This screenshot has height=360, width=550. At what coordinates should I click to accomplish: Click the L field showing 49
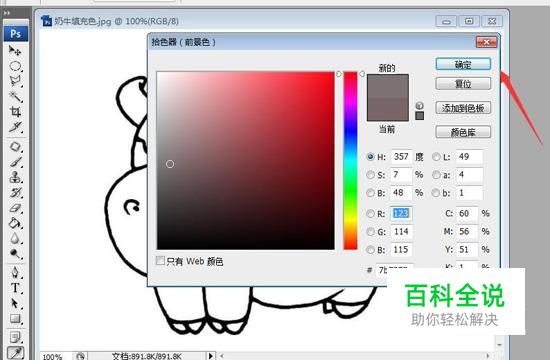pos(469,156)
